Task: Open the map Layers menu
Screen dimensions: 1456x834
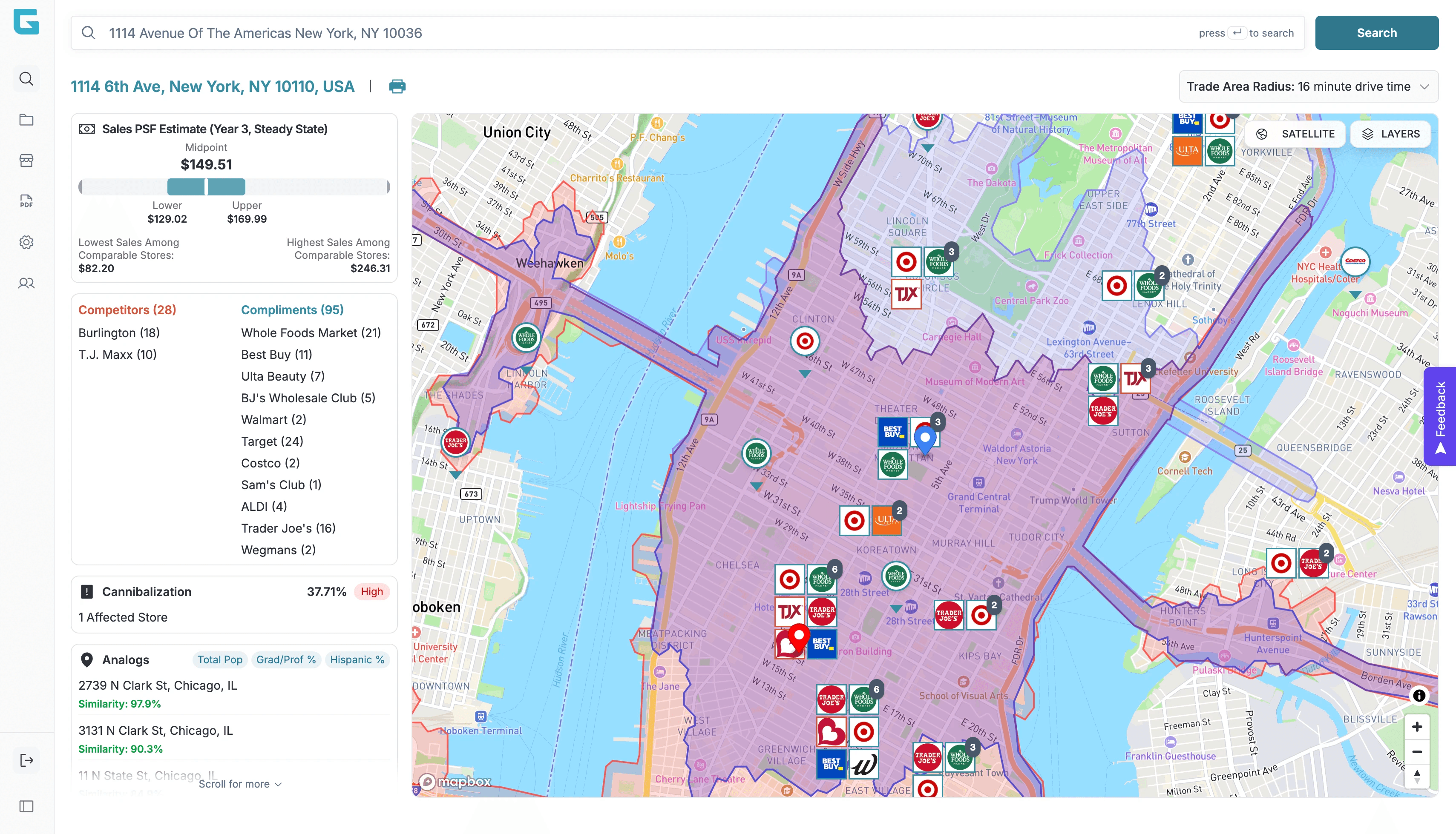Action: [x=1391, y=133]
